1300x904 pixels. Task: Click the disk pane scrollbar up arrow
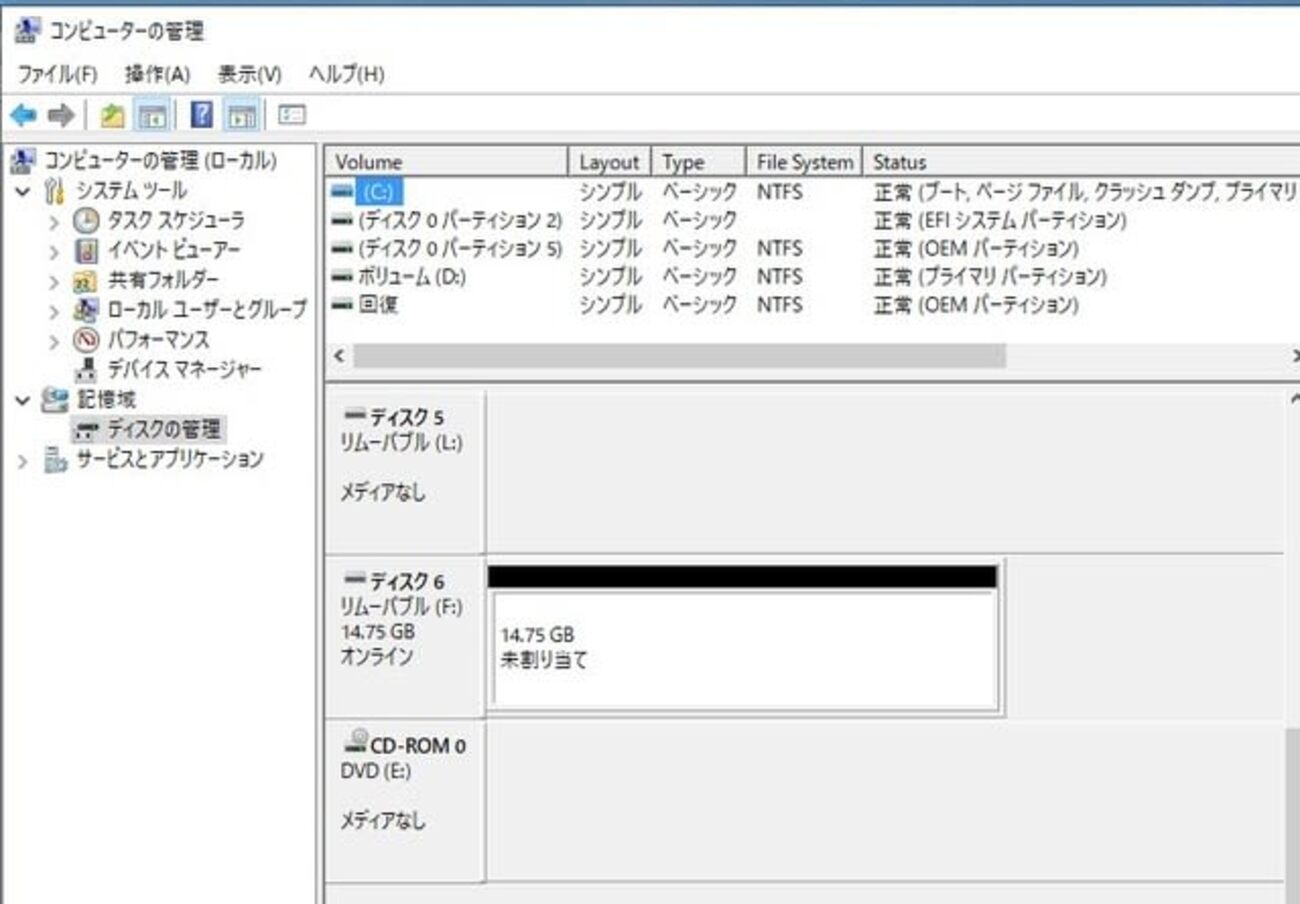tap(1293, 400)
